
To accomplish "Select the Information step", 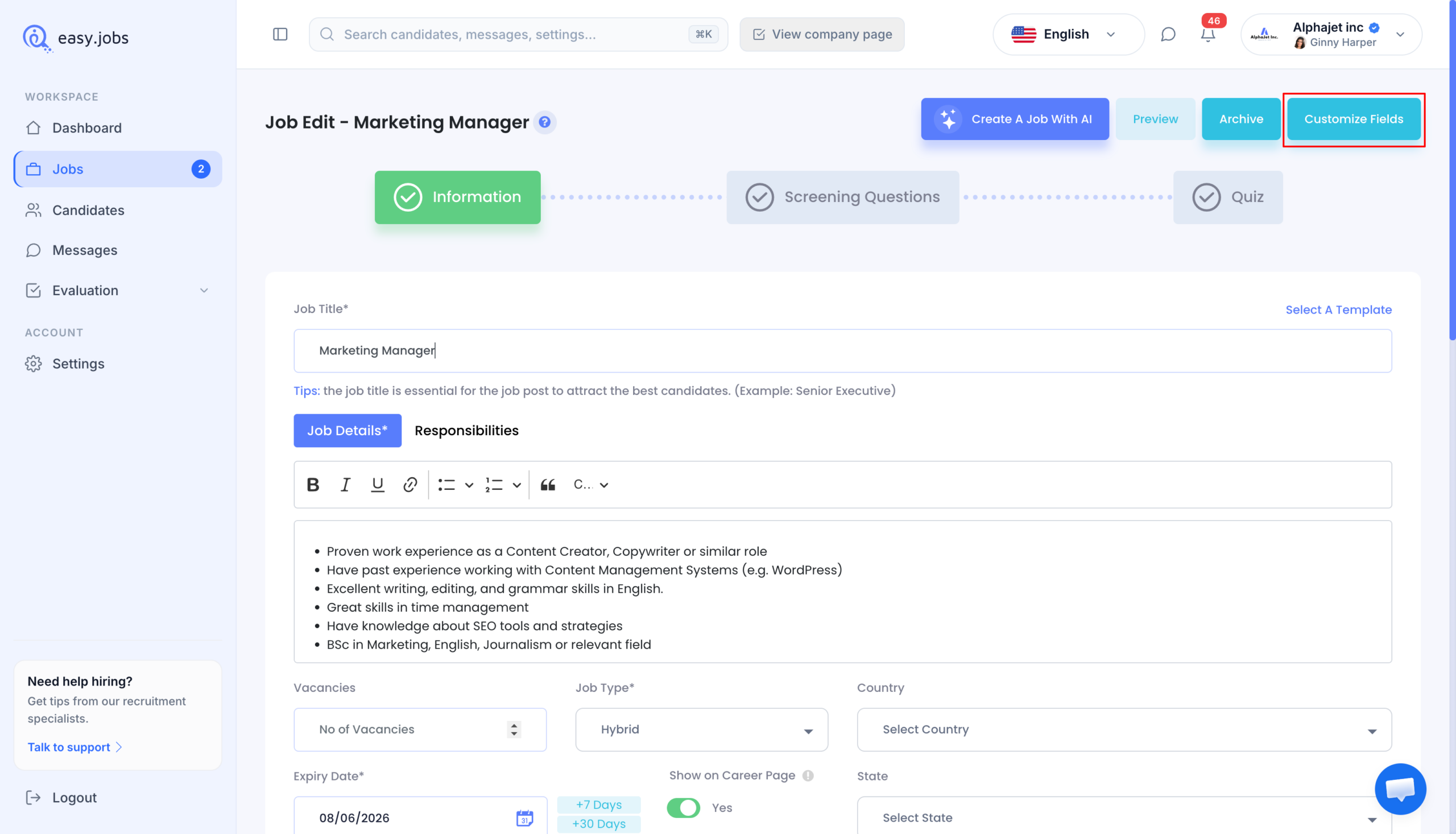I will (457, 197).
